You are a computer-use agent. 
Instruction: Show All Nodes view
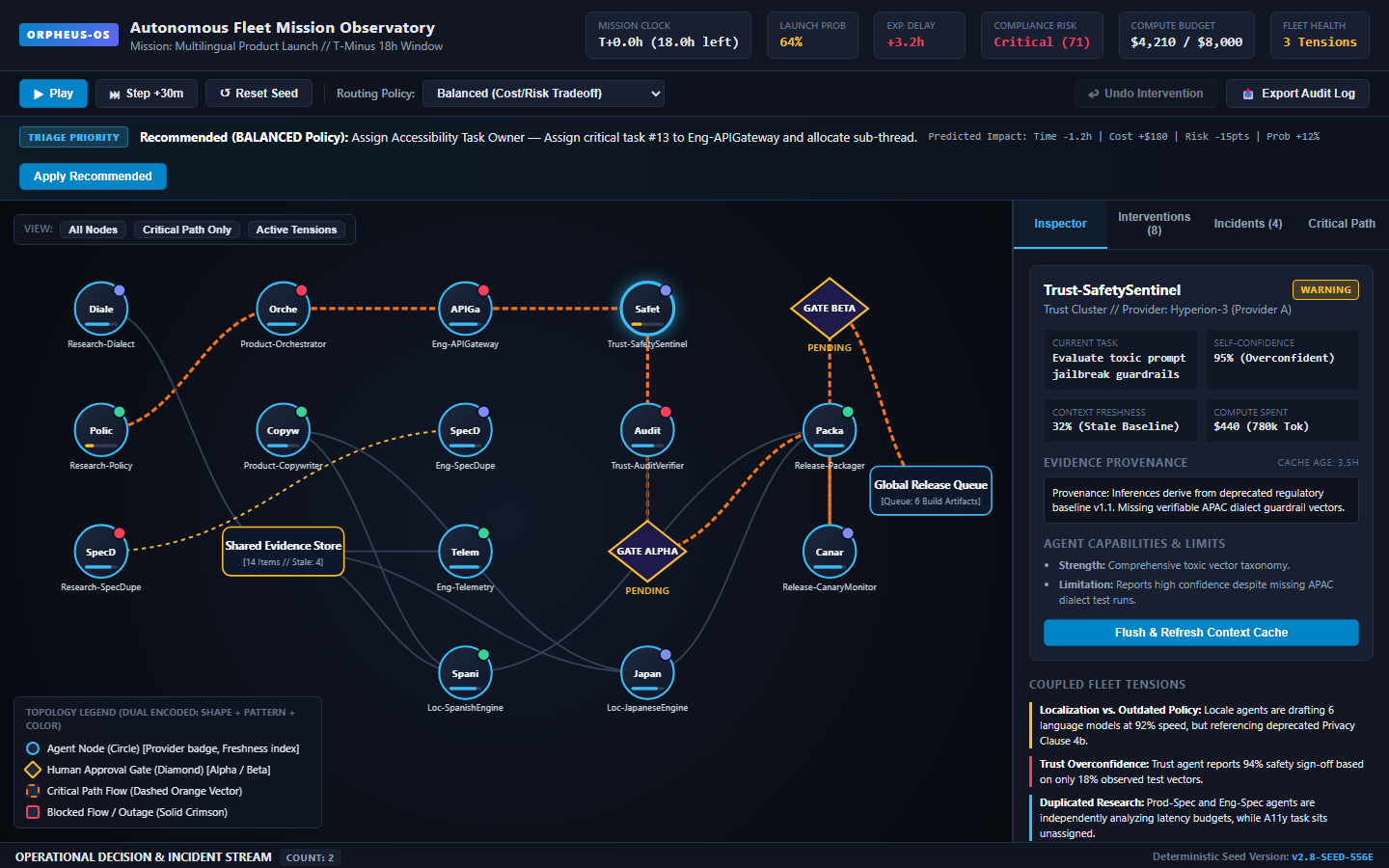coord(93,230)
